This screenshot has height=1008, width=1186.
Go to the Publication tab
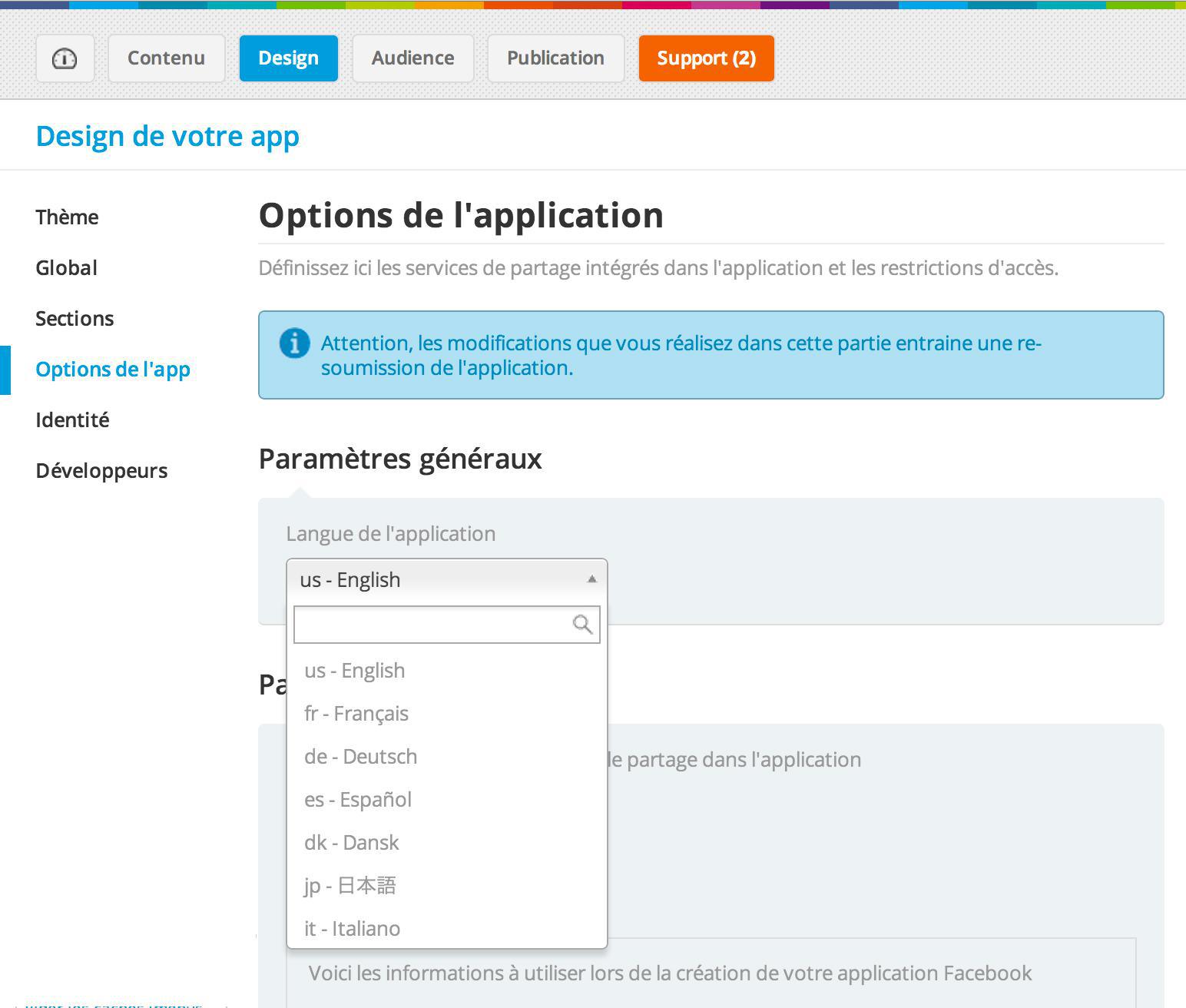555,58
